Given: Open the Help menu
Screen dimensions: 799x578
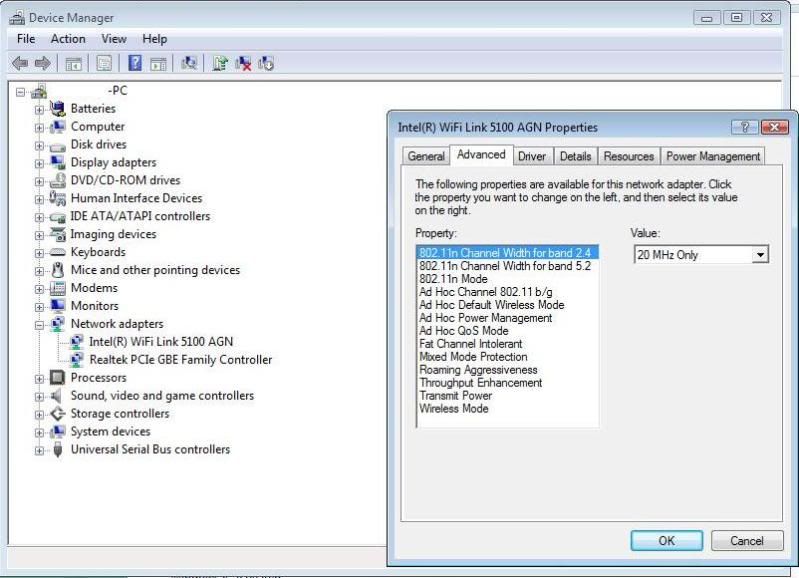Looking at the screenshot, I should pos(154,39).
